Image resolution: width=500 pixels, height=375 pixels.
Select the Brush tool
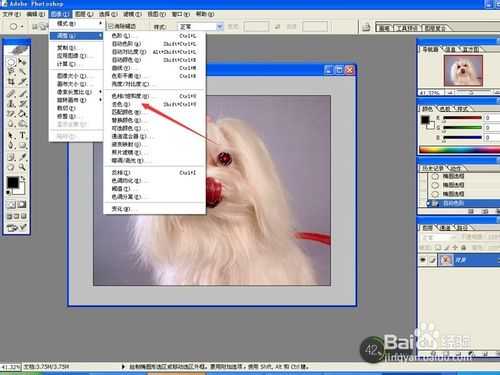tap(22, 93)
